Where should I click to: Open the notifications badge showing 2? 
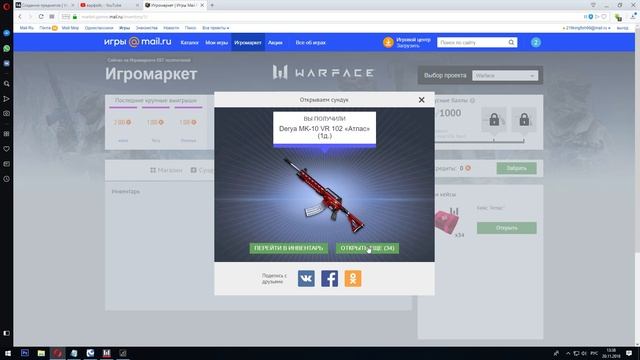(536, 42)
